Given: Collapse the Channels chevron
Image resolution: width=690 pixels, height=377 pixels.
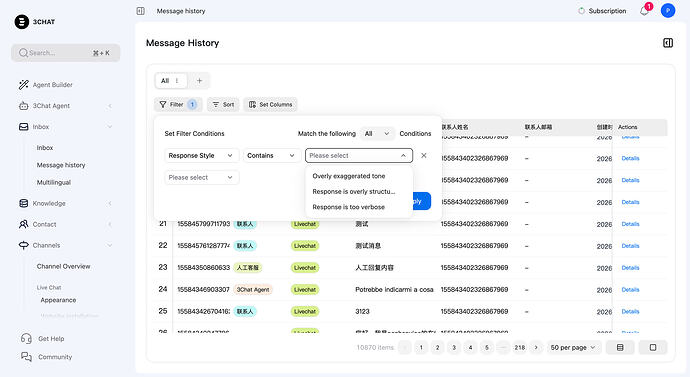Looking at the screenshot, I should click(110, 245).
